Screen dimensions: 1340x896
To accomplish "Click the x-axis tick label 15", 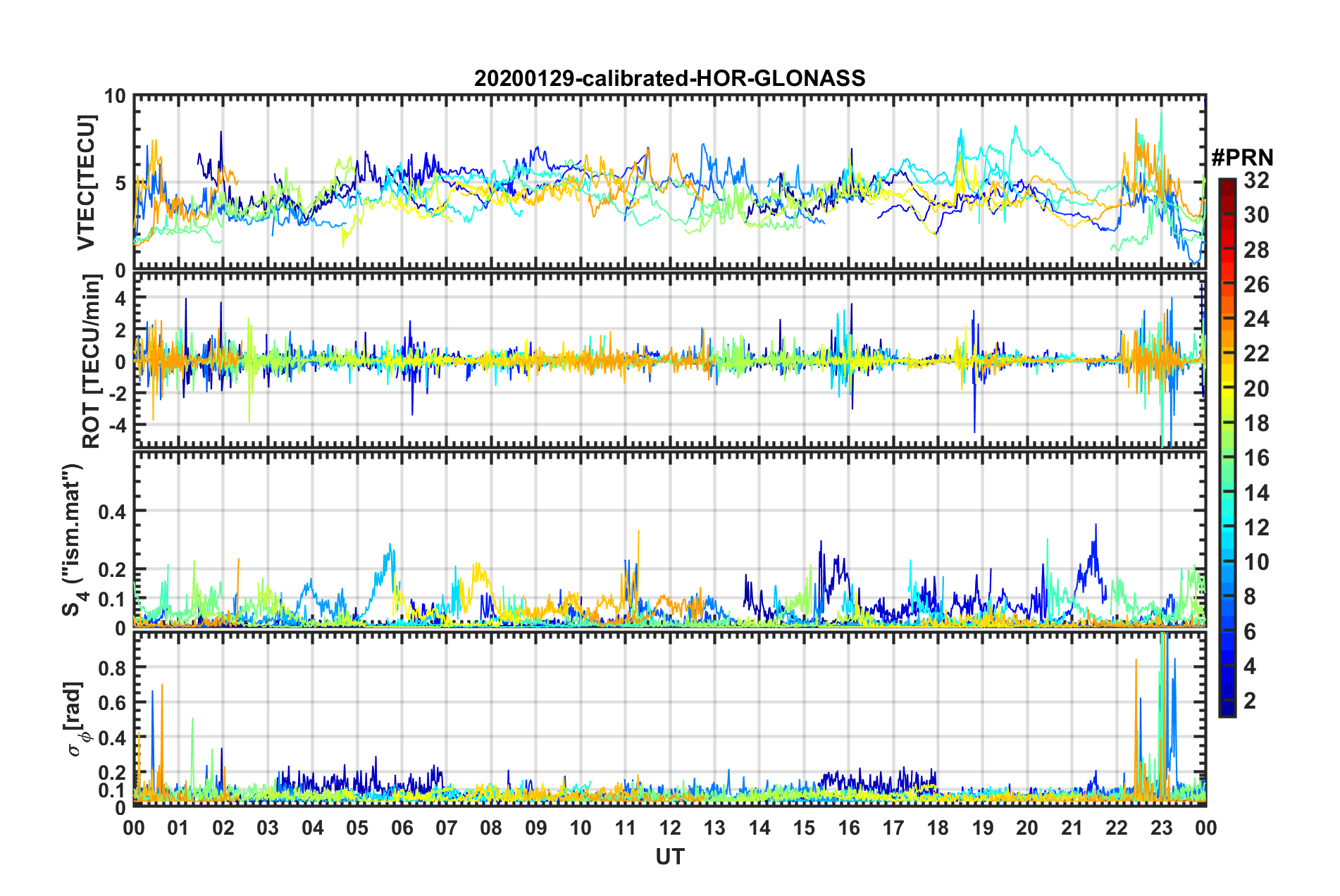I will coord(804,828).
